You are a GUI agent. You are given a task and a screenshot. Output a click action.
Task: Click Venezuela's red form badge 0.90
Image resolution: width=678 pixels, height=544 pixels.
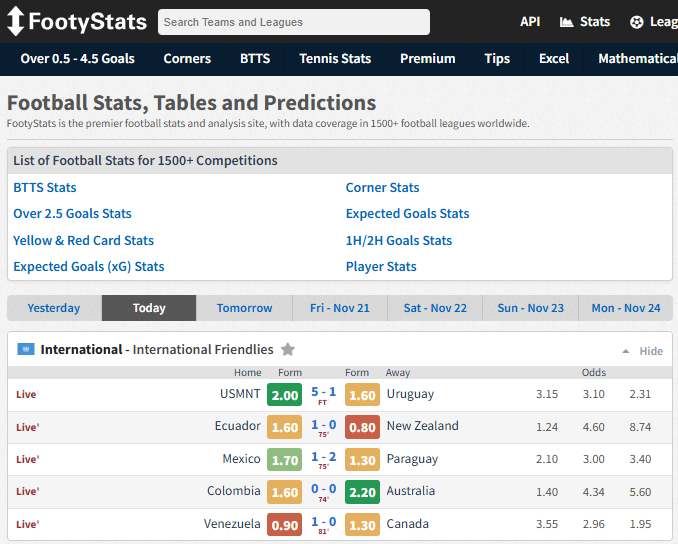click(x=285, y=525)
